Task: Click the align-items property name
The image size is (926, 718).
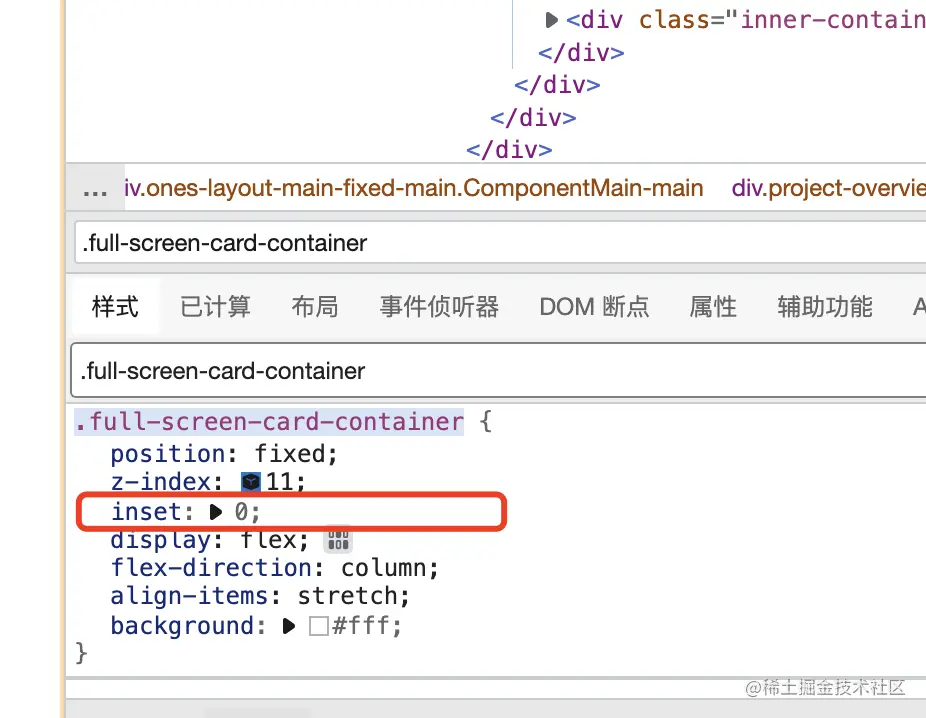Action: [x=190, y=596]
